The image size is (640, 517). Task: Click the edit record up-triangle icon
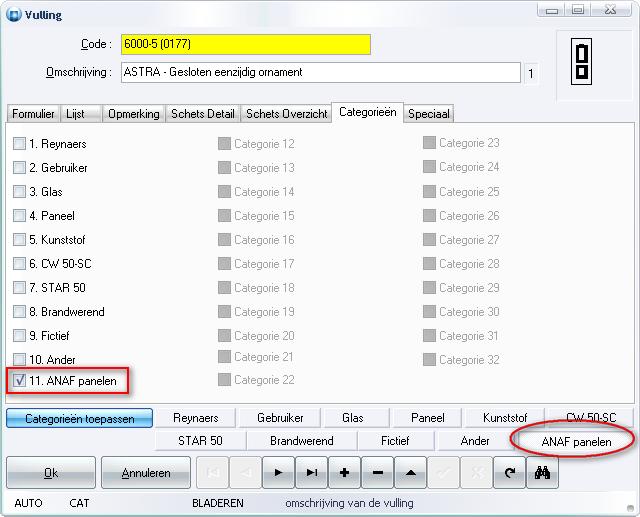pos(411,473)
